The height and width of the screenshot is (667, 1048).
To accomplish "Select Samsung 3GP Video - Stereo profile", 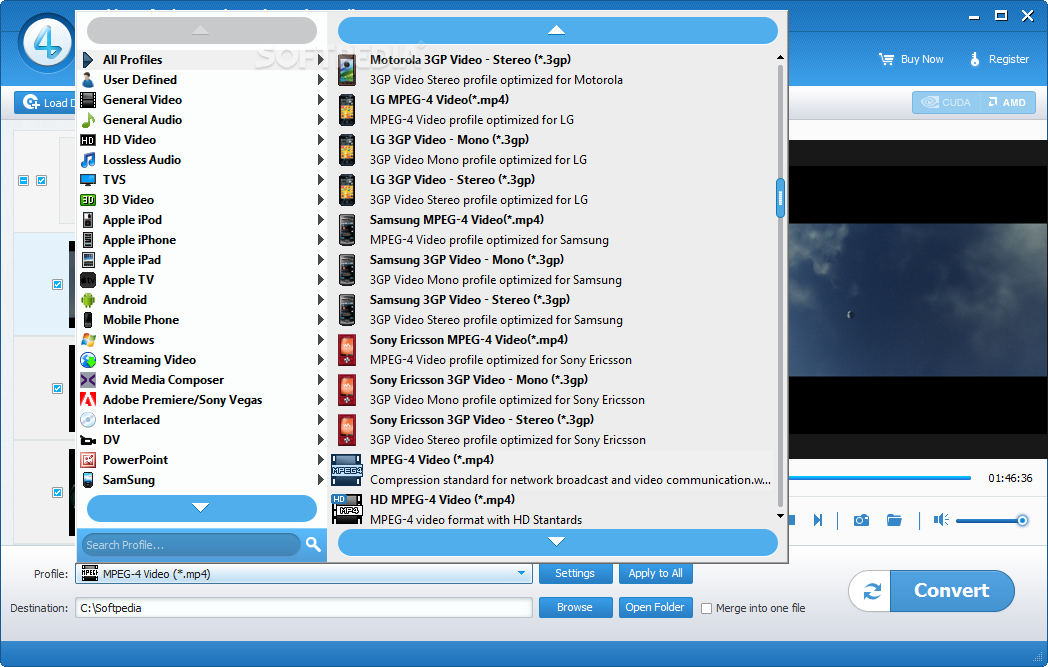I will (553, 310).
